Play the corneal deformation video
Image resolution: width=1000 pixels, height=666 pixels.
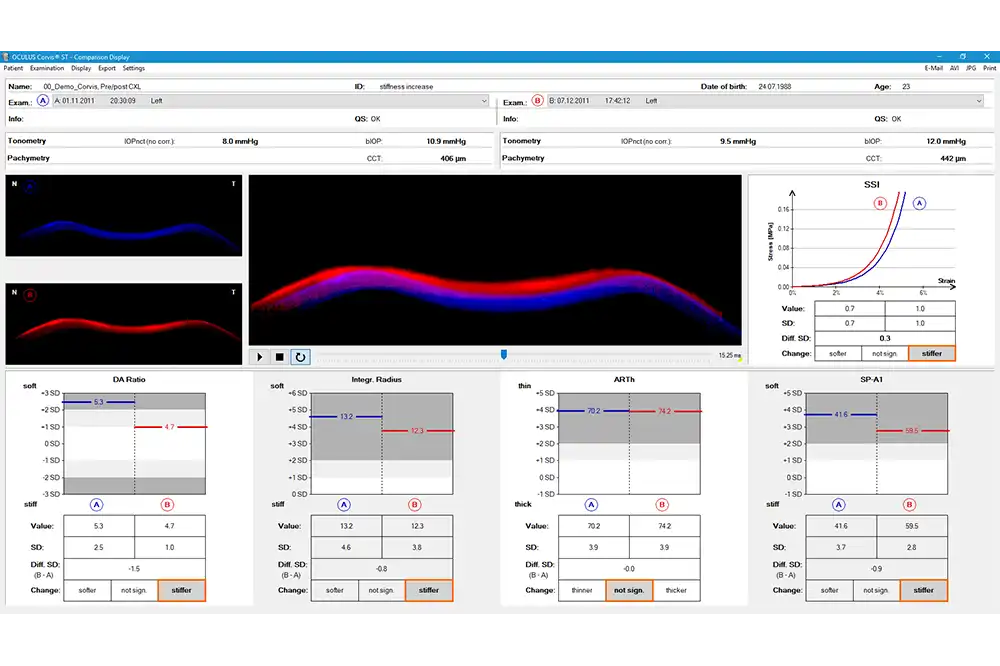(260, 356)
